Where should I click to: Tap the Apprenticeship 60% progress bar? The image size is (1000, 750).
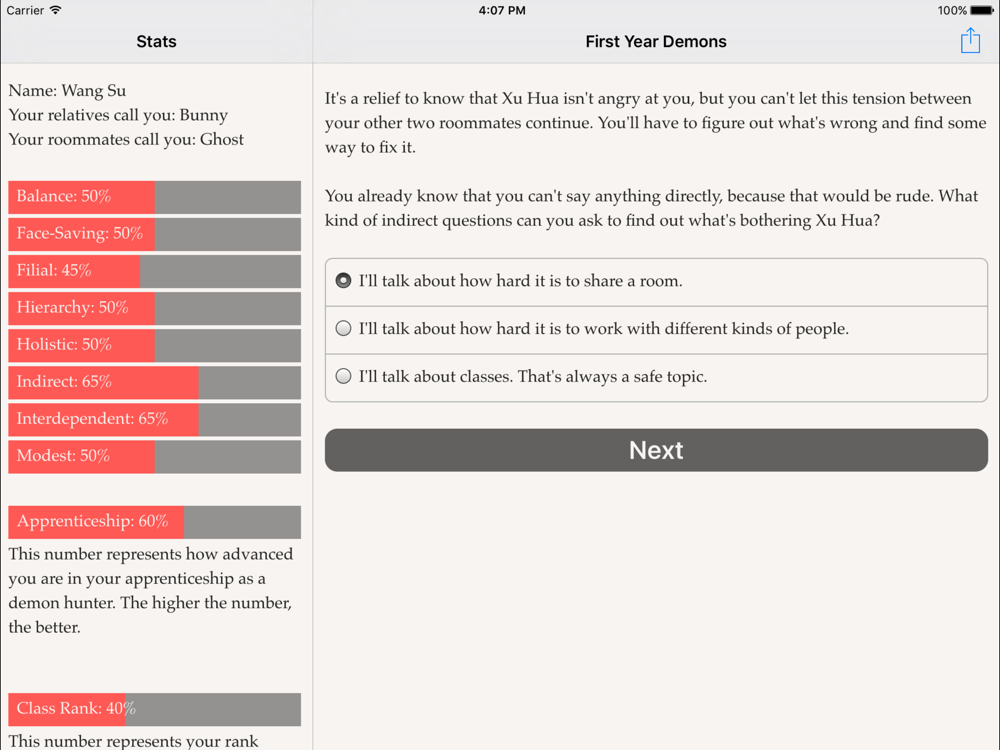pyautogui.click(x=154, y=522)
